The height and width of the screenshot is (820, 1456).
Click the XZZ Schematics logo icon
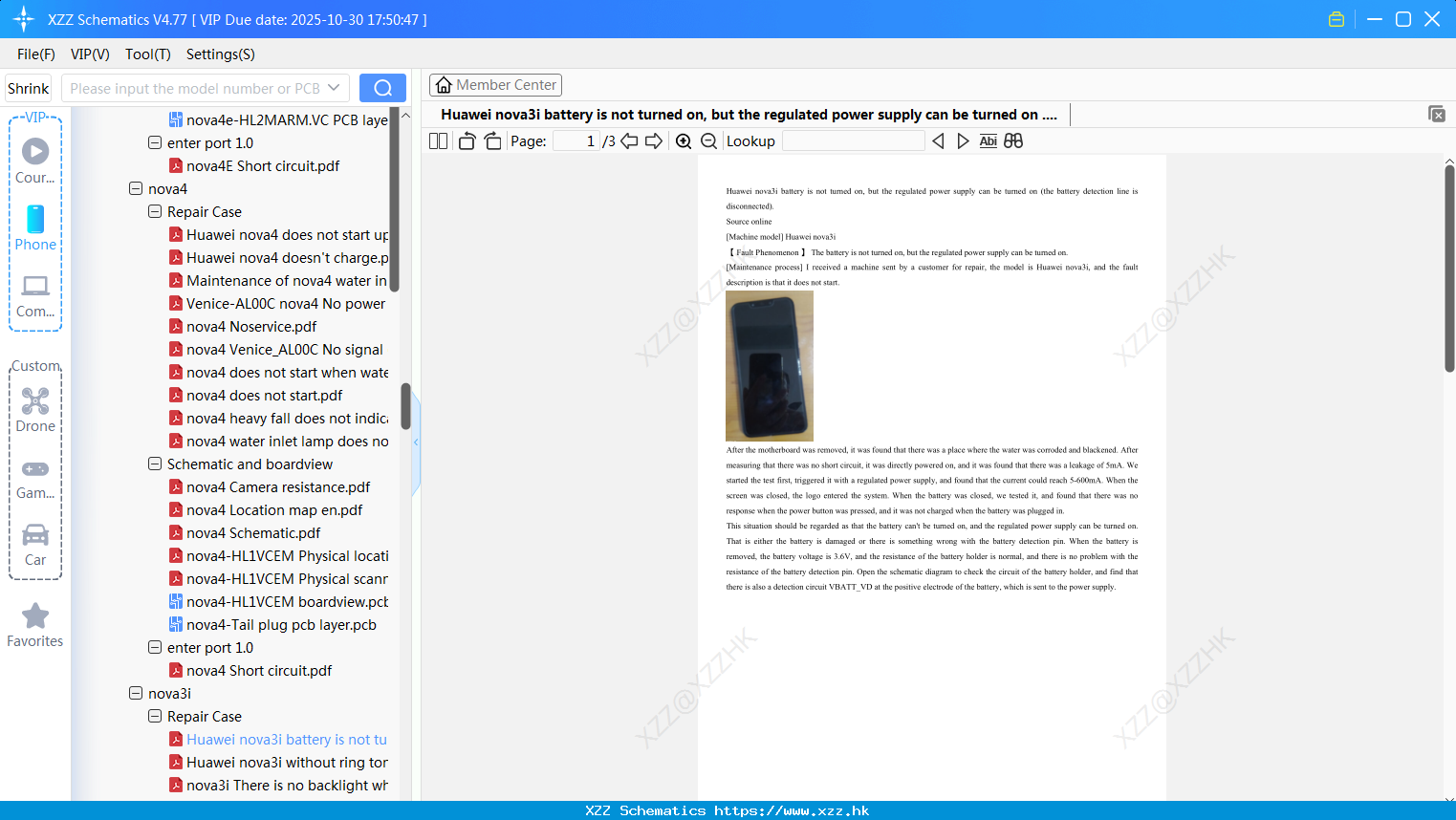click(x=24, y=19)
